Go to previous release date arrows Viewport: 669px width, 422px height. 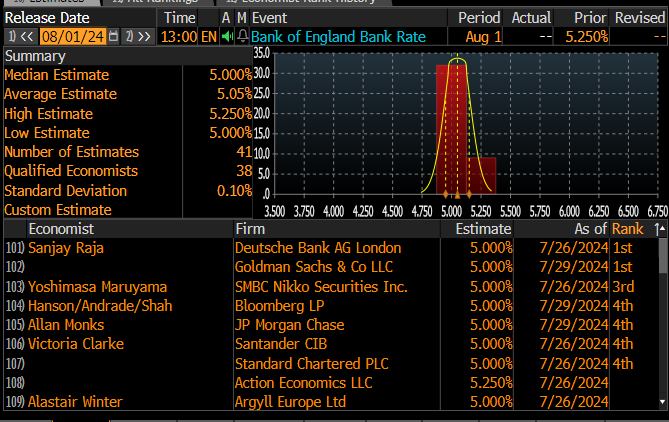coord(21,37)
